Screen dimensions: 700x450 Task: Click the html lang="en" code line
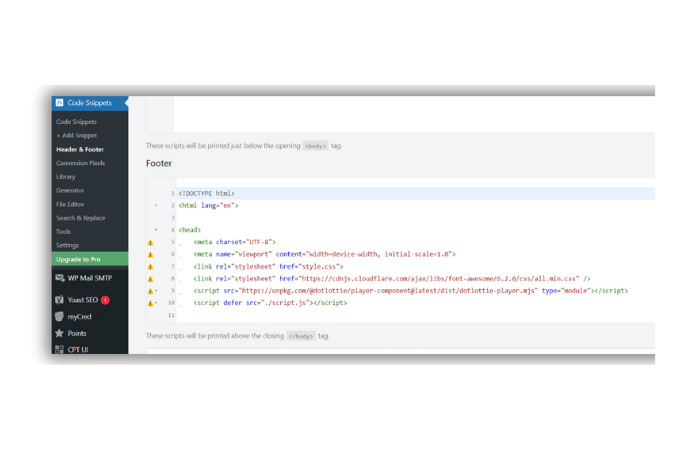[208, 205]
